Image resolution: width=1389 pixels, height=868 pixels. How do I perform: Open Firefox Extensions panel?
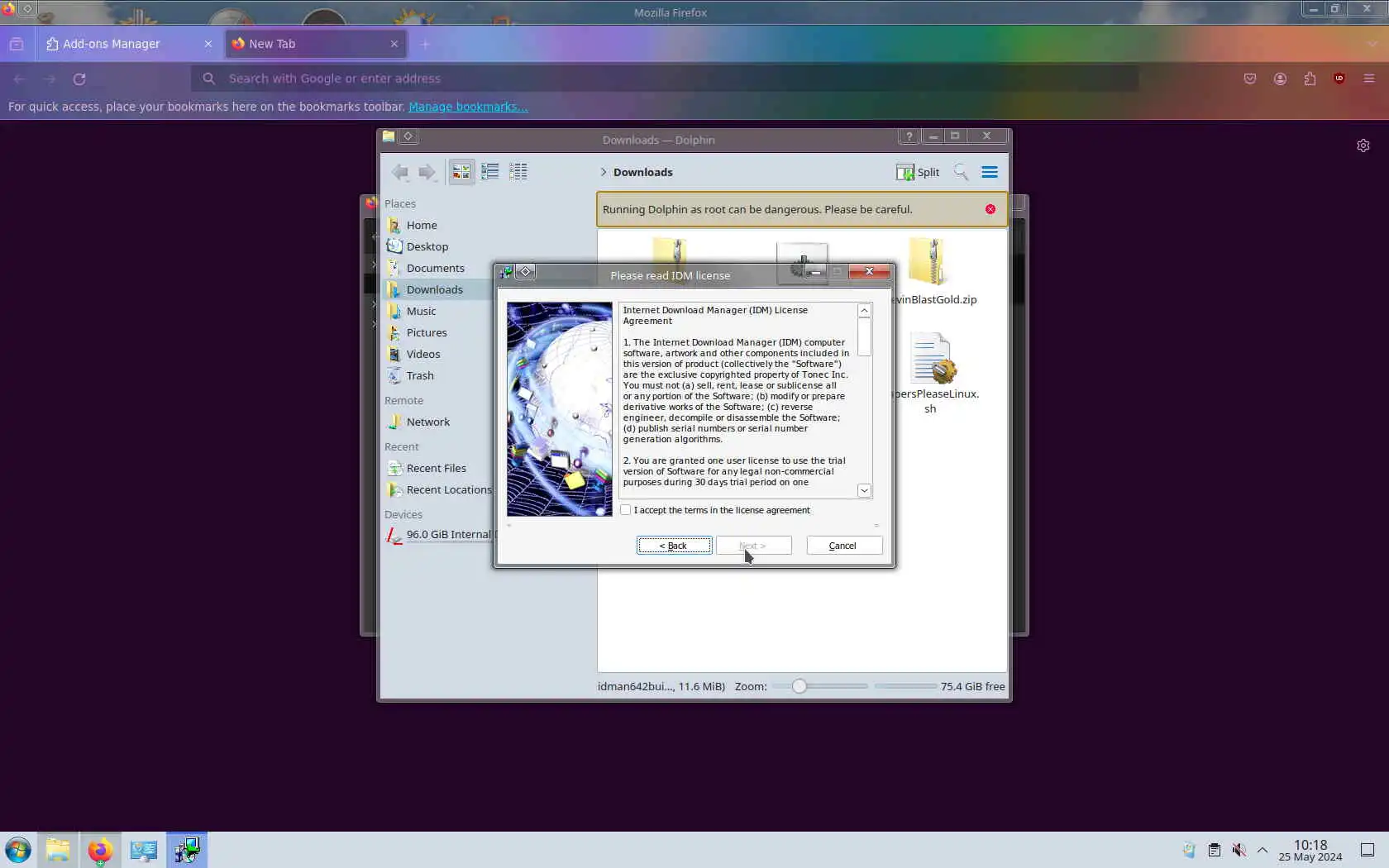(1310, 79)
